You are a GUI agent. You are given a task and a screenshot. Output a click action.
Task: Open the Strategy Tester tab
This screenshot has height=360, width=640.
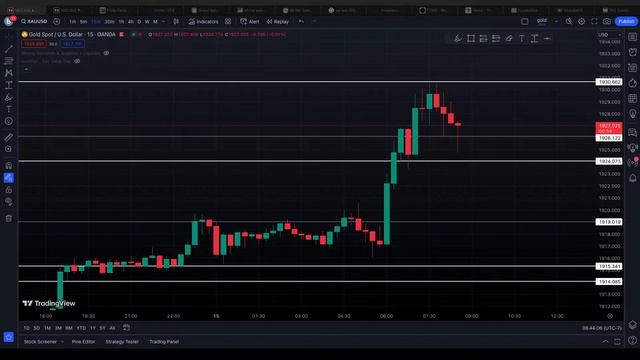pos(122,342)
